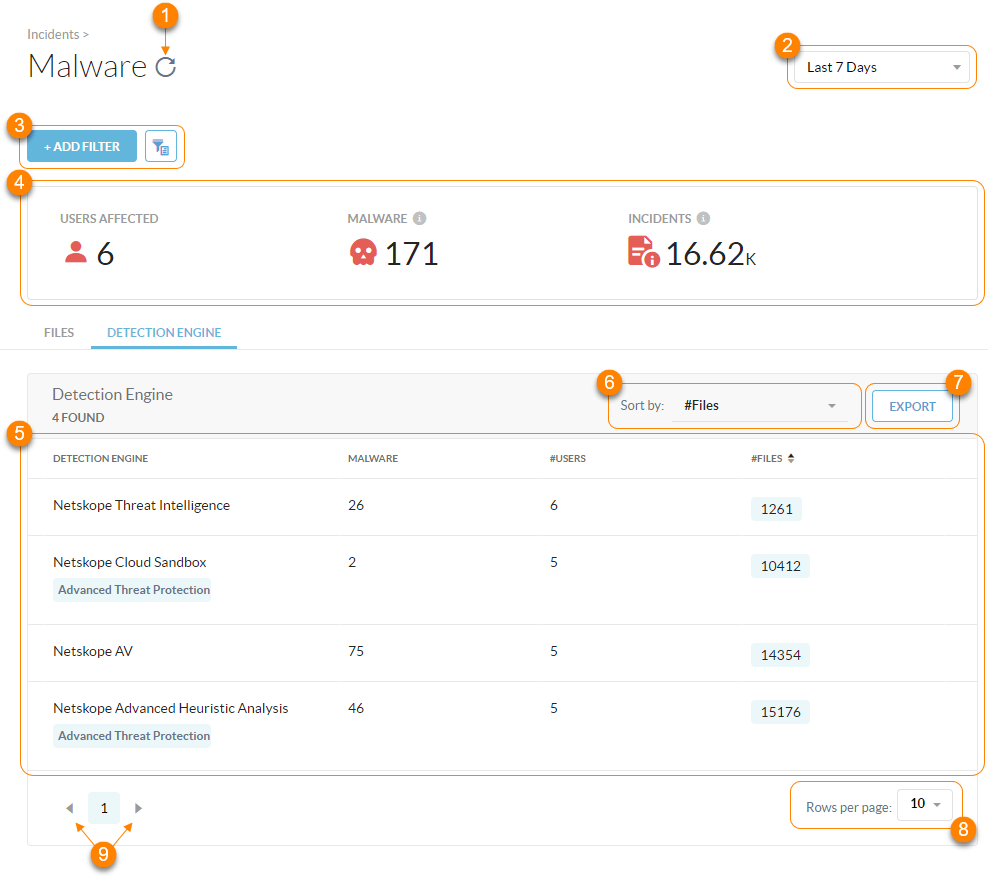Switch to the Files tab

(59, 332)
